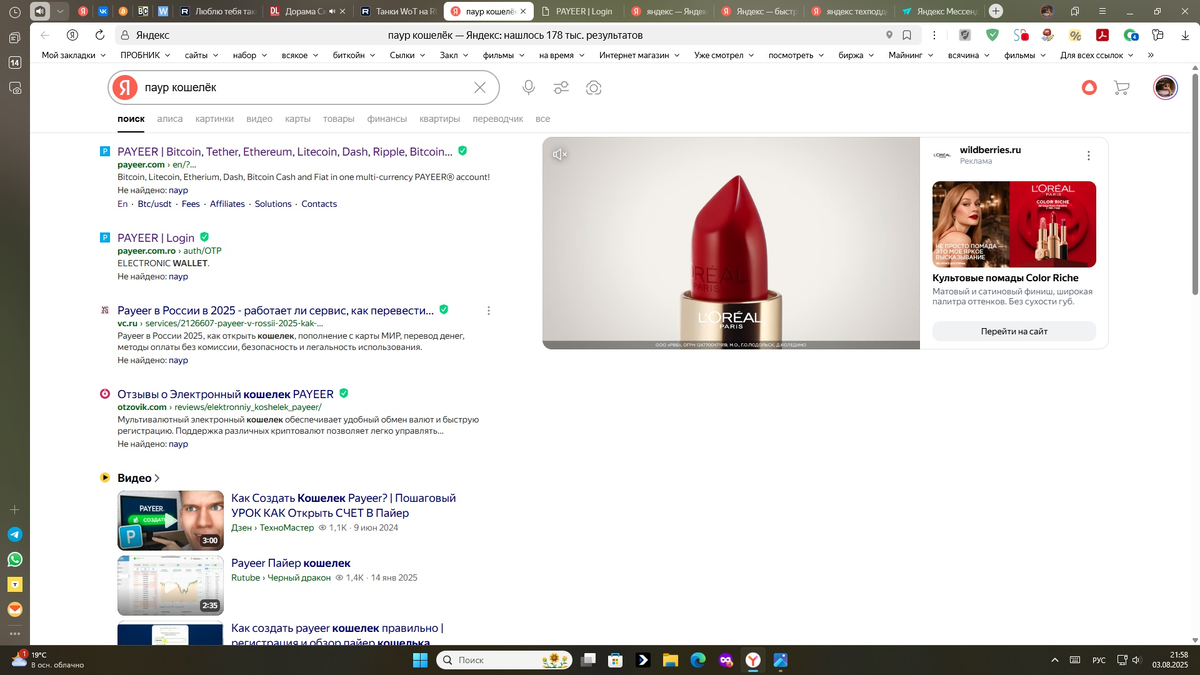
Task: Open three-dot menu of wildberries ad
Action: [x=1089, y=156]
